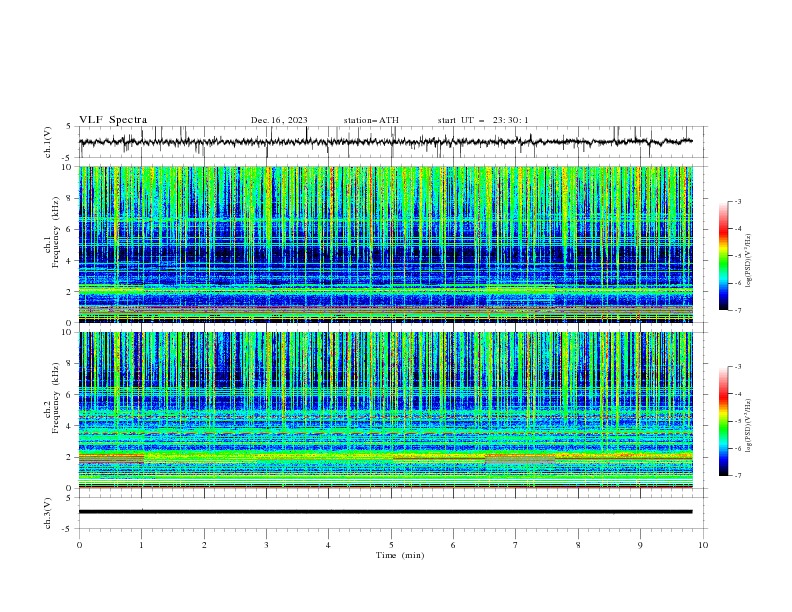Click the '6' tick on time axis
The height and width of the screenshot is (612, 792).
(453, 545)
